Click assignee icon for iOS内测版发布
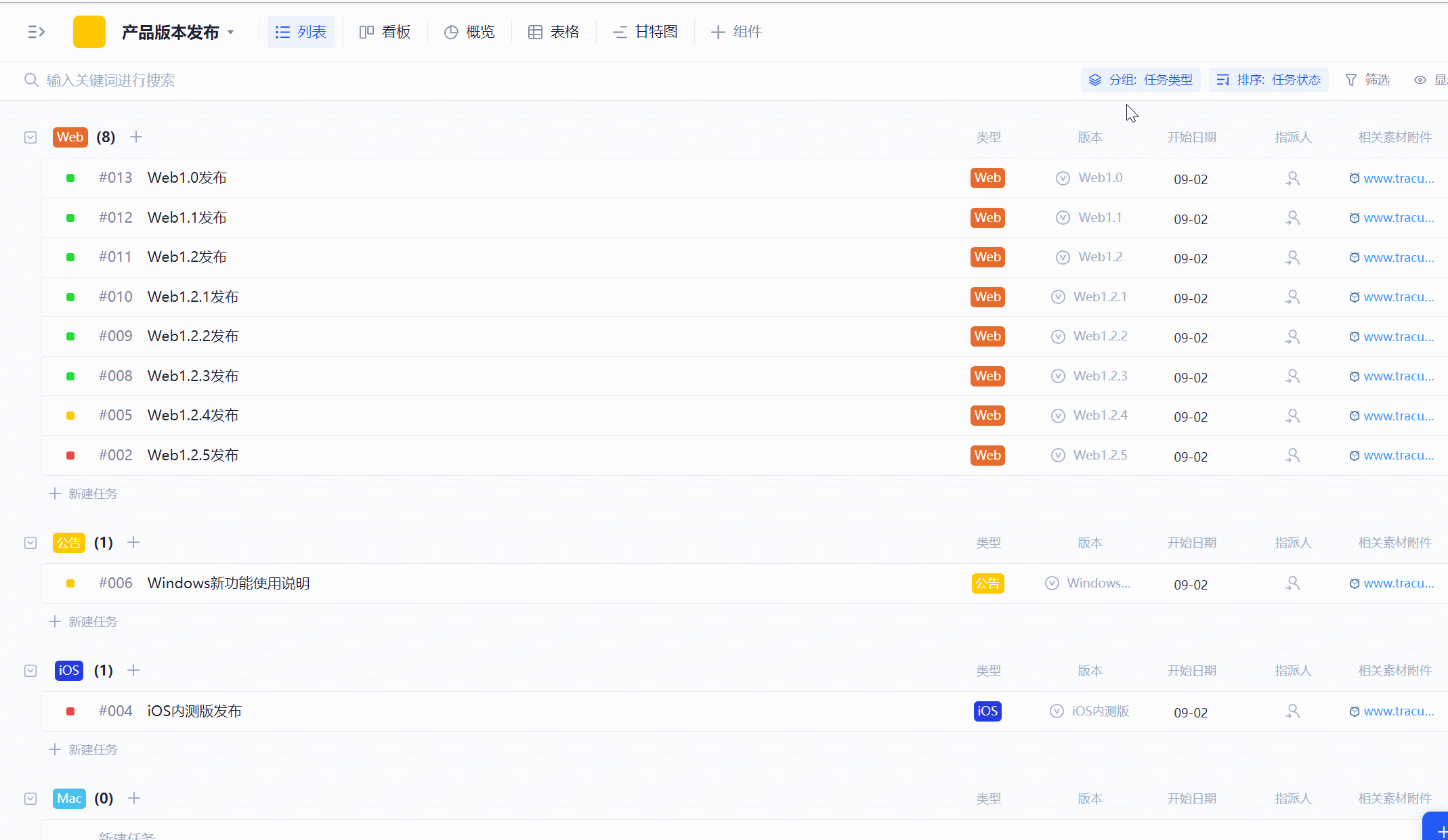 (x=1292, y=711)
